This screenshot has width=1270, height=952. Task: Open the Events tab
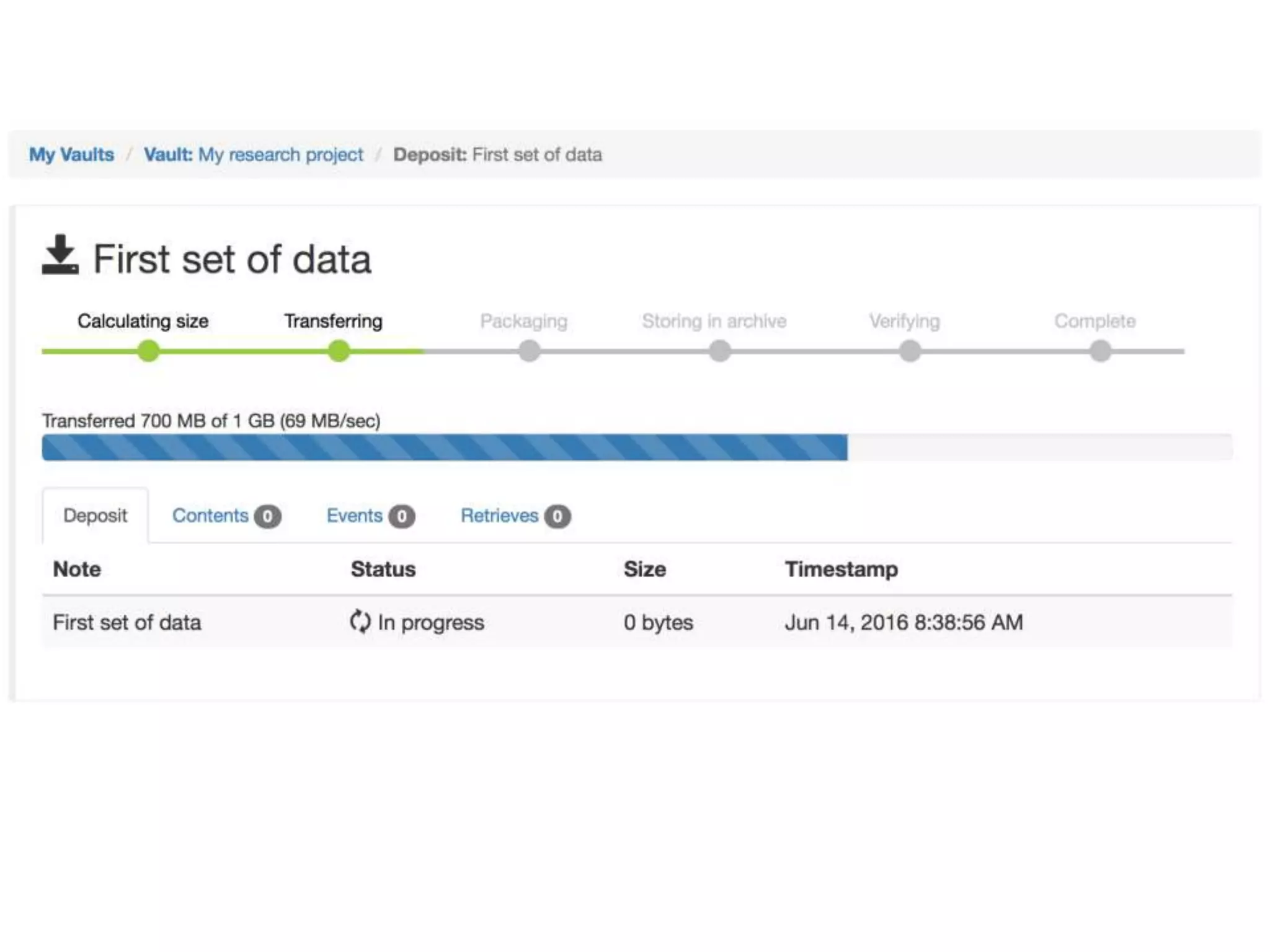(354, 516)
